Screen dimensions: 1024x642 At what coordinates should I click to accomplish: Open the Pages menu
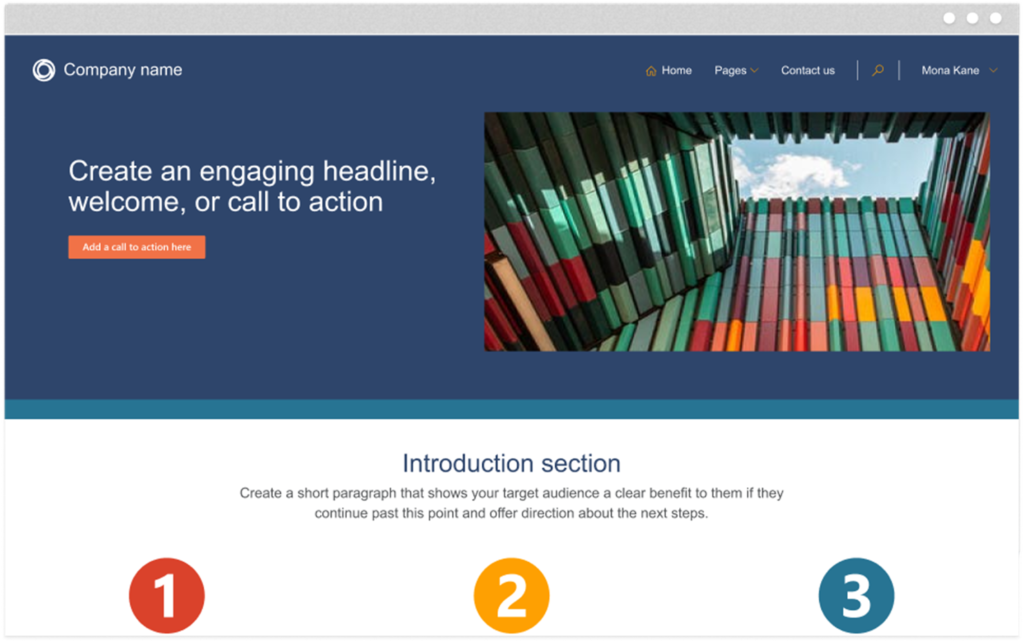[730, 71]
